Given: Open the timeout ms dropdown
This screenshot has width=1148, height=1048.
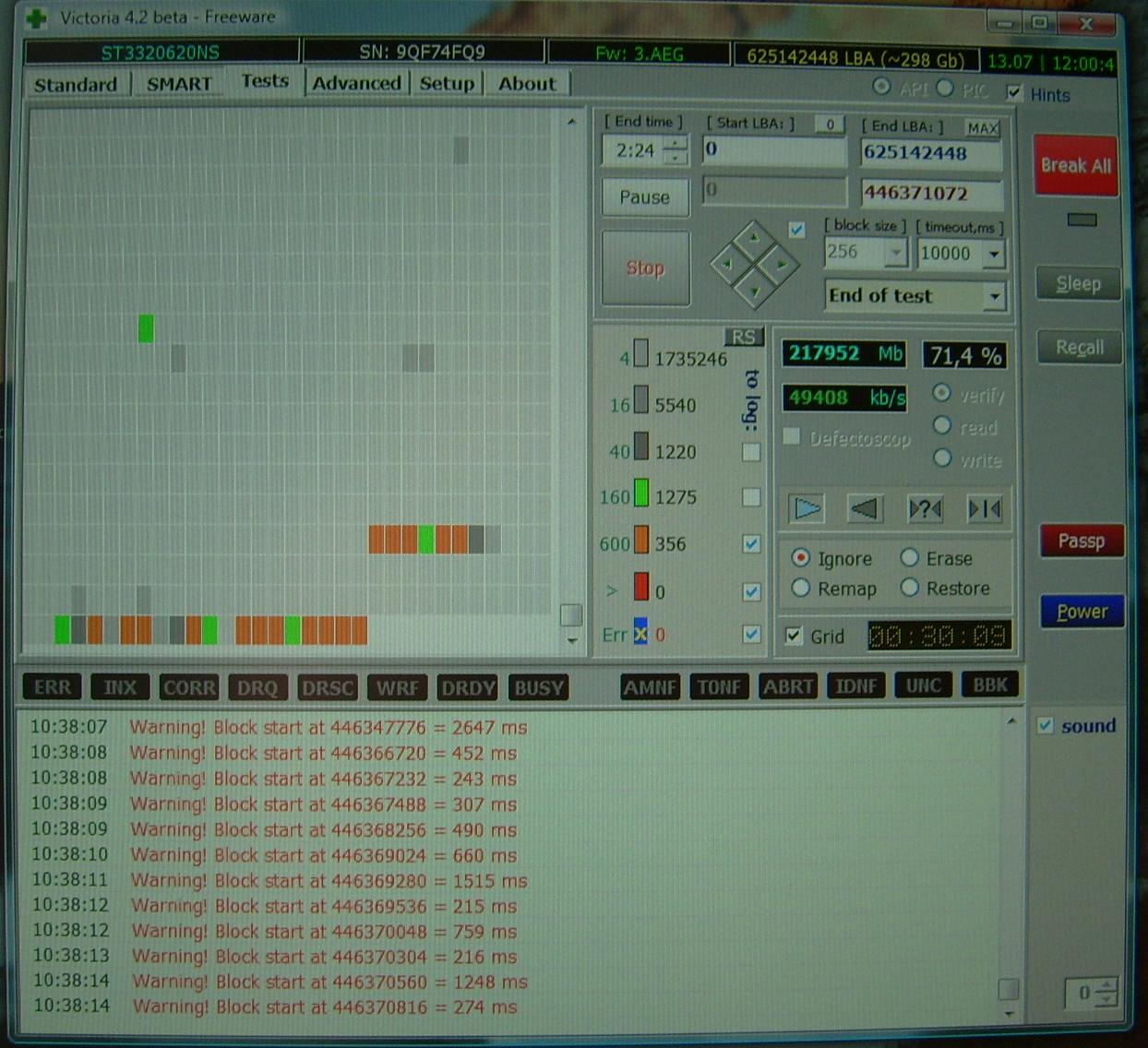Looking at the screenshot, I should point(994,254).
